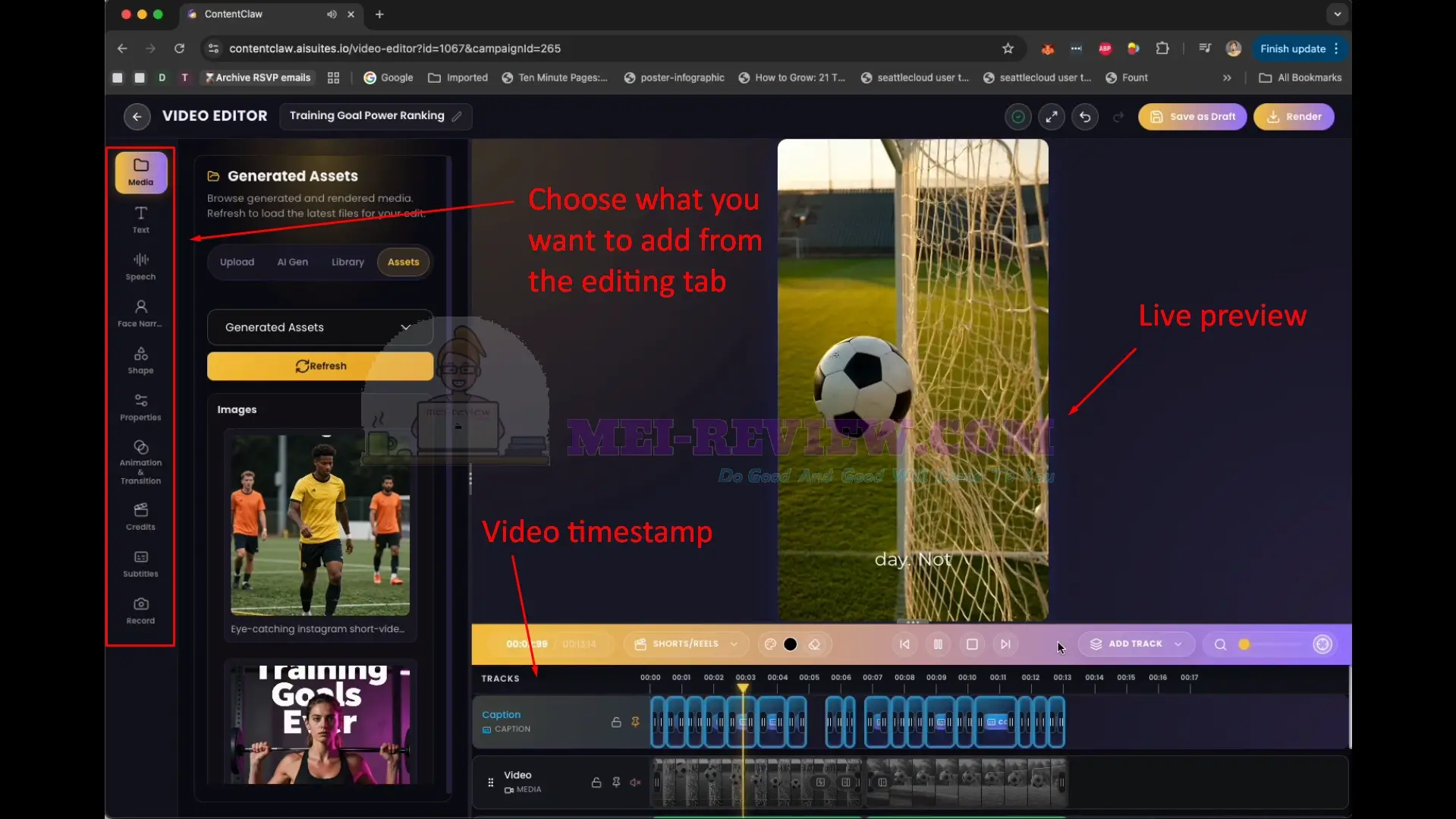1456x819 pixels.
Task: Switch to the Library tab
Action: coord(347,262)
